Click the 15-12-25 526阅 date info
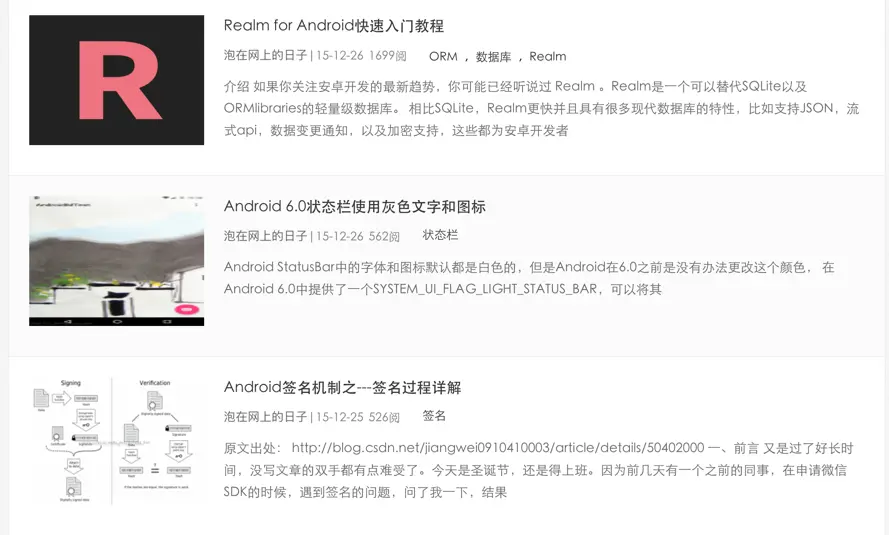This screenshot has height=535, width=889. [358, 417]
